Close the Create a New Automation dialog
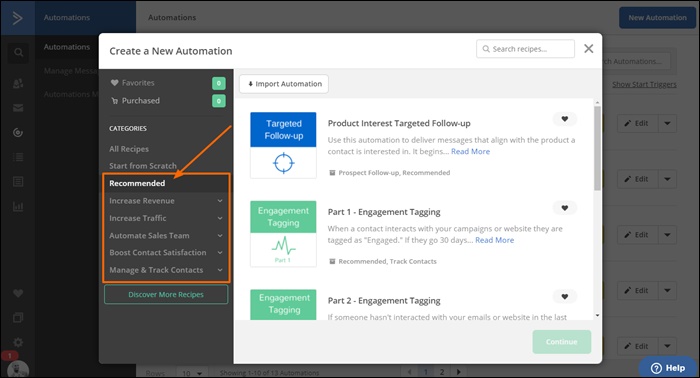700x378 pixels. tap(589, 49)
